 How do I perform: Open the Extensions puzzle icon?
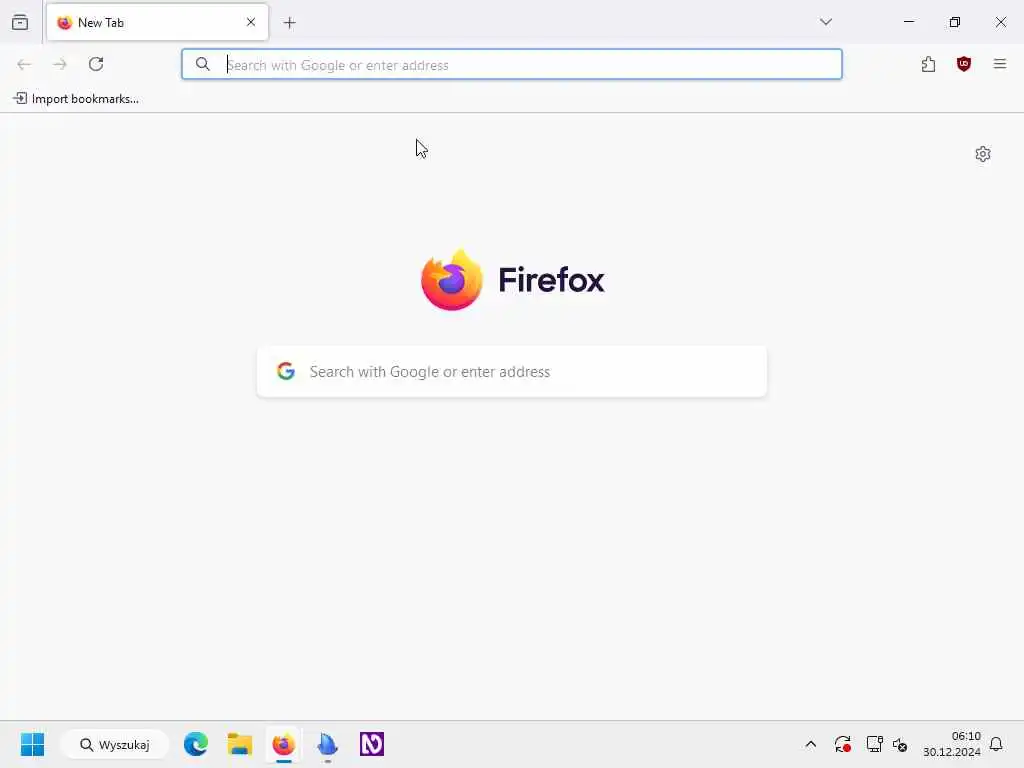(928, 64)
